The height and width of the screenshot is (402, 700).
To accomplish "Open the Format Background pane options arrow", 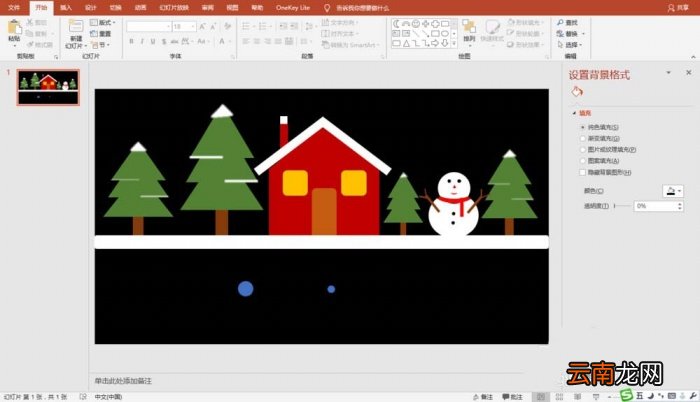I will click(669, 72).
